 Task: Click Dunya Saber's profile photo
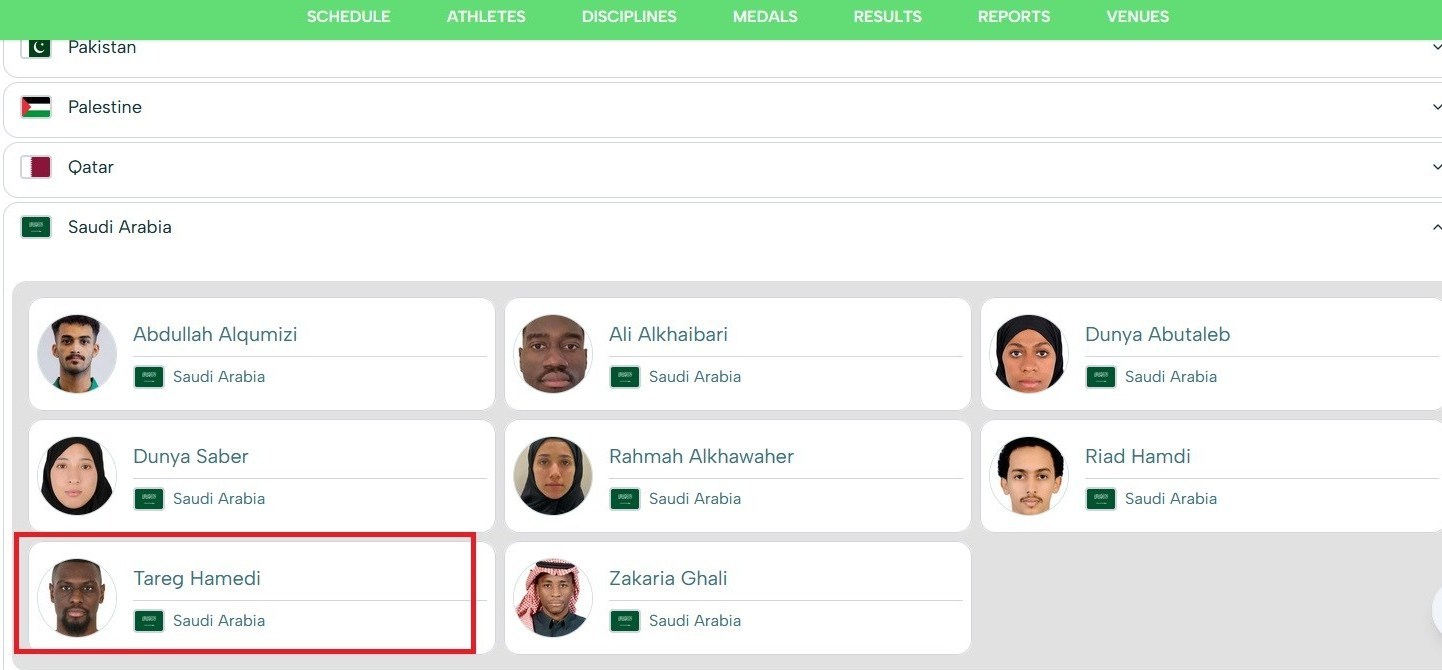click(x=77, y=475)
